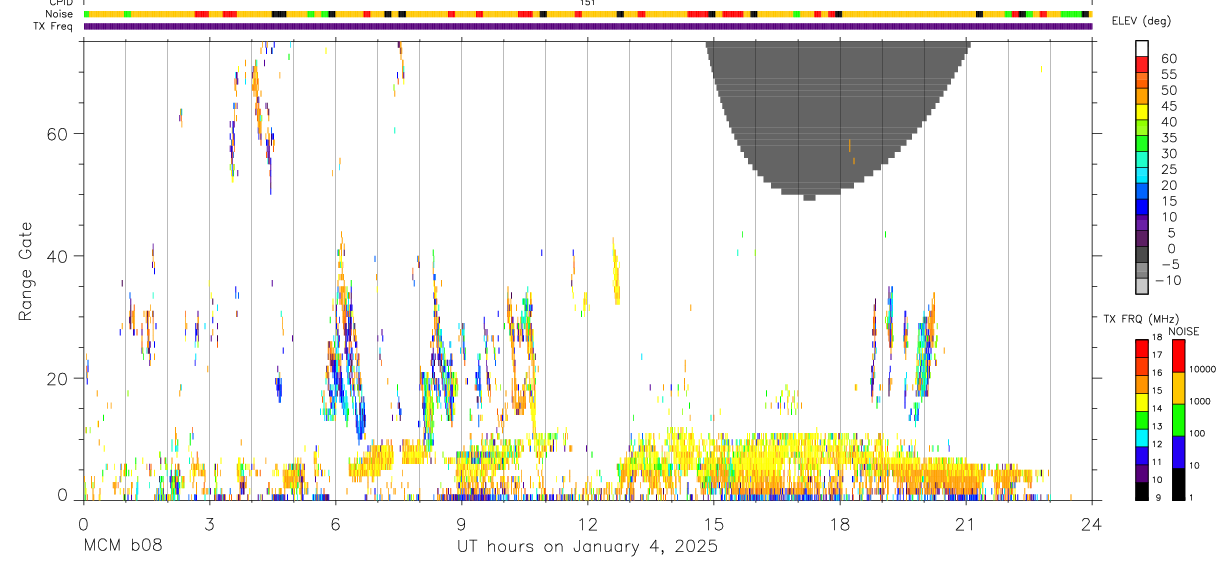Viewport: 1228px width, 567px height.
Task: Click the multicolored Noise strip at top
Action: pyautogui.click(x=587, y=14)
